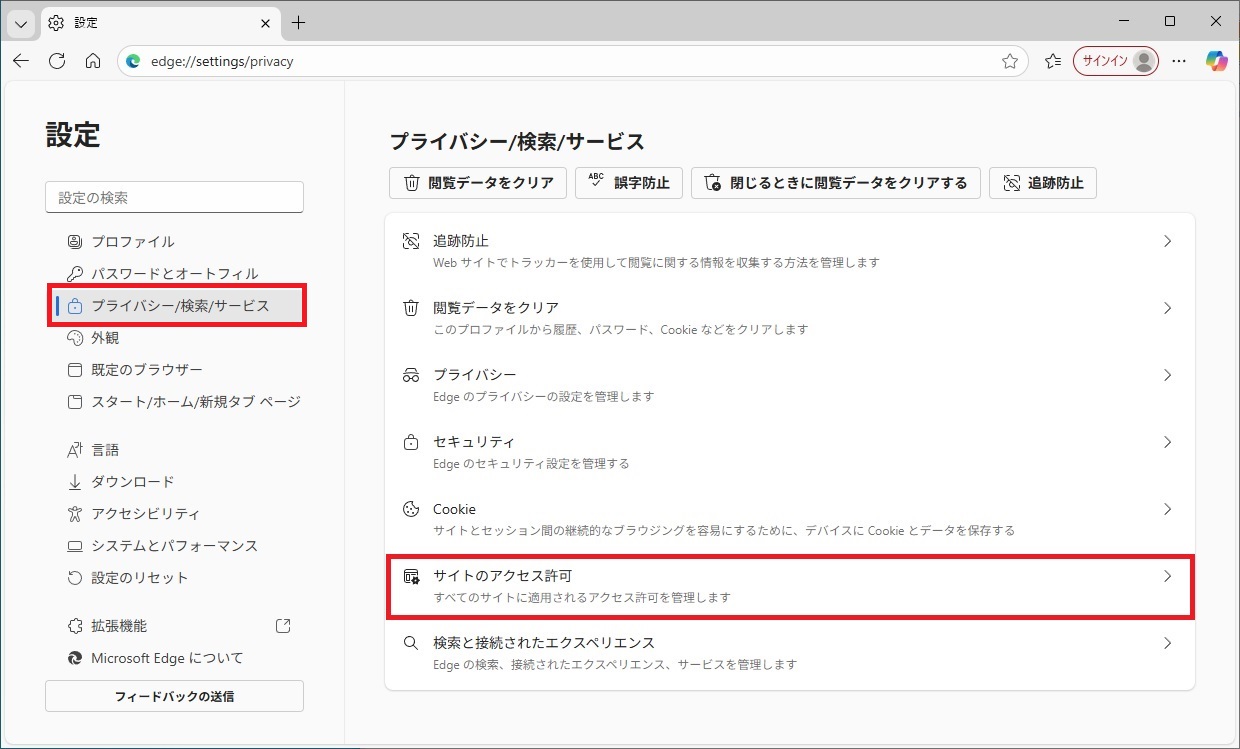This screenshot has height=749, width=1240.
Task: Click the 誤字防止 shortcut button
Action: coord(629,183)
